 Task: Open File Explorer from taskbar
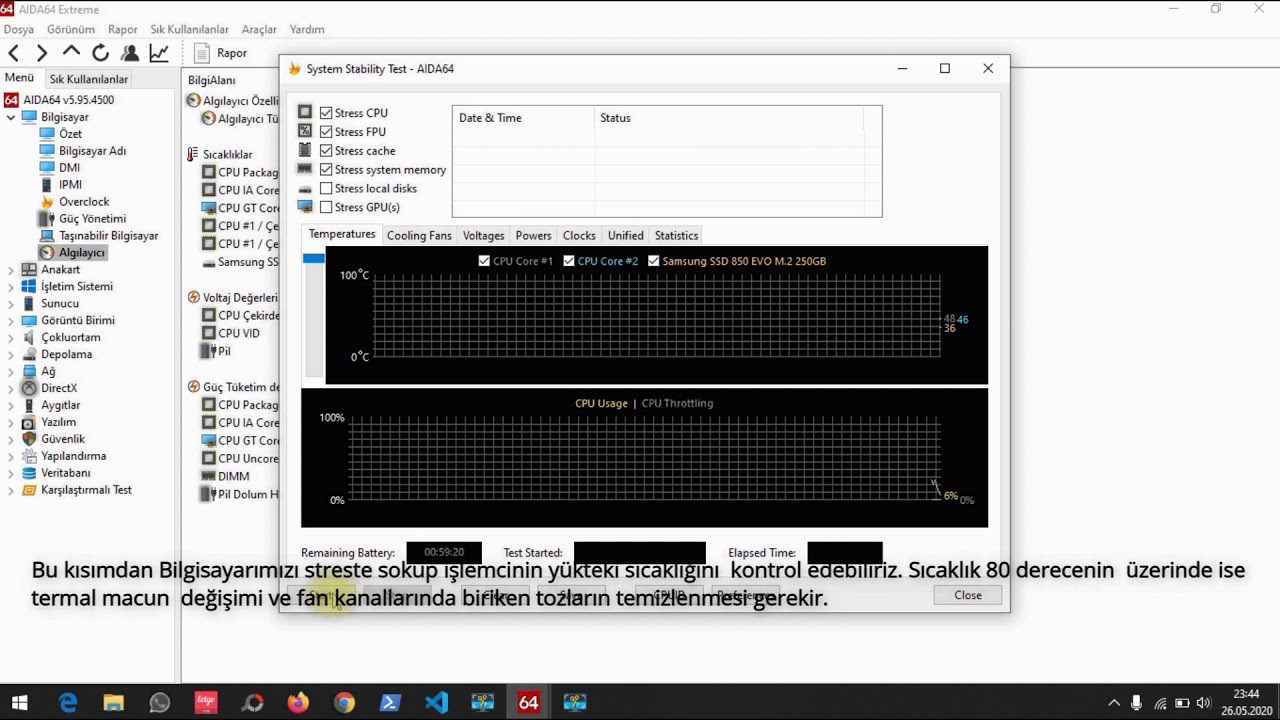(113, 702)
